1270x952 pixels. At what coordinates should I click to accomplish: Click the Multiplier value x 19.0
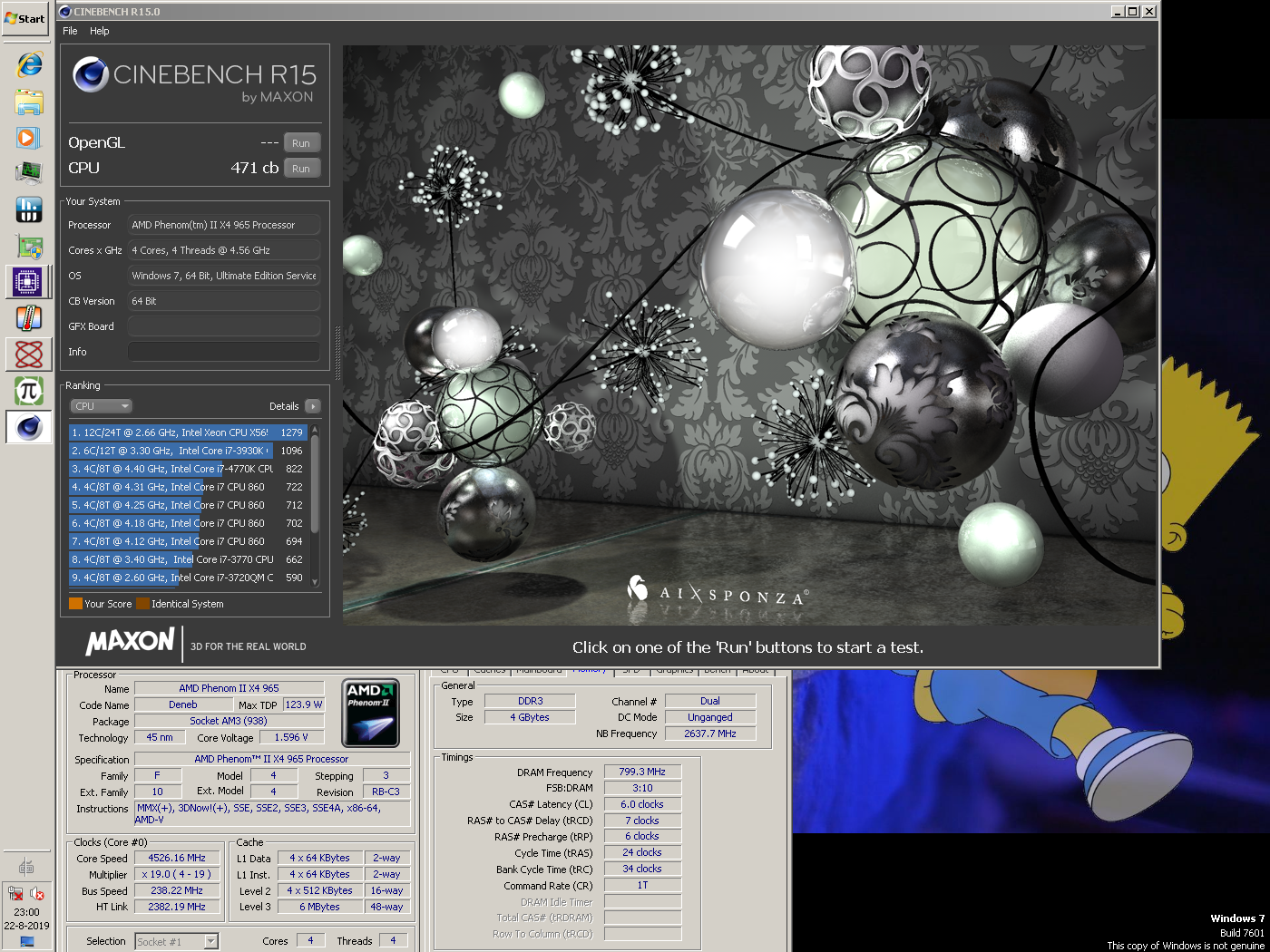[177, 874]
